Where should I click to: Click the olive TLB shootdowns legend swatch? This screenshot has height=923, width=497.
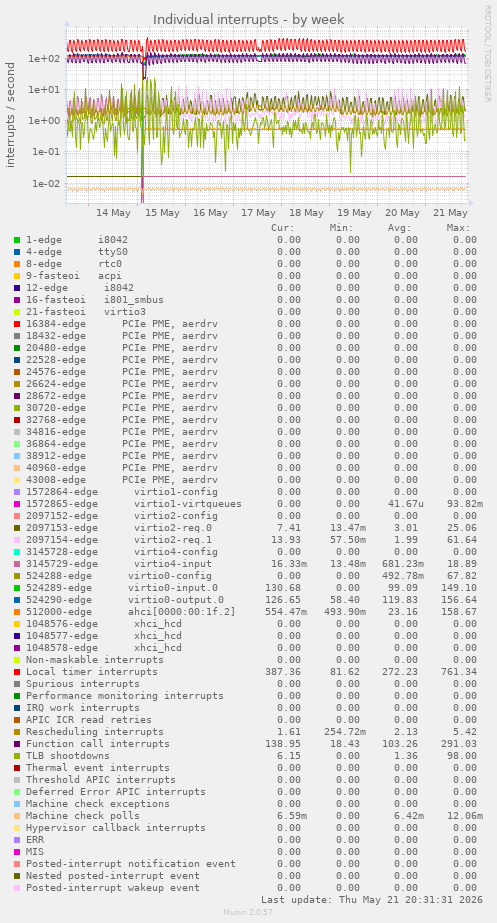[x=17, y=756]
